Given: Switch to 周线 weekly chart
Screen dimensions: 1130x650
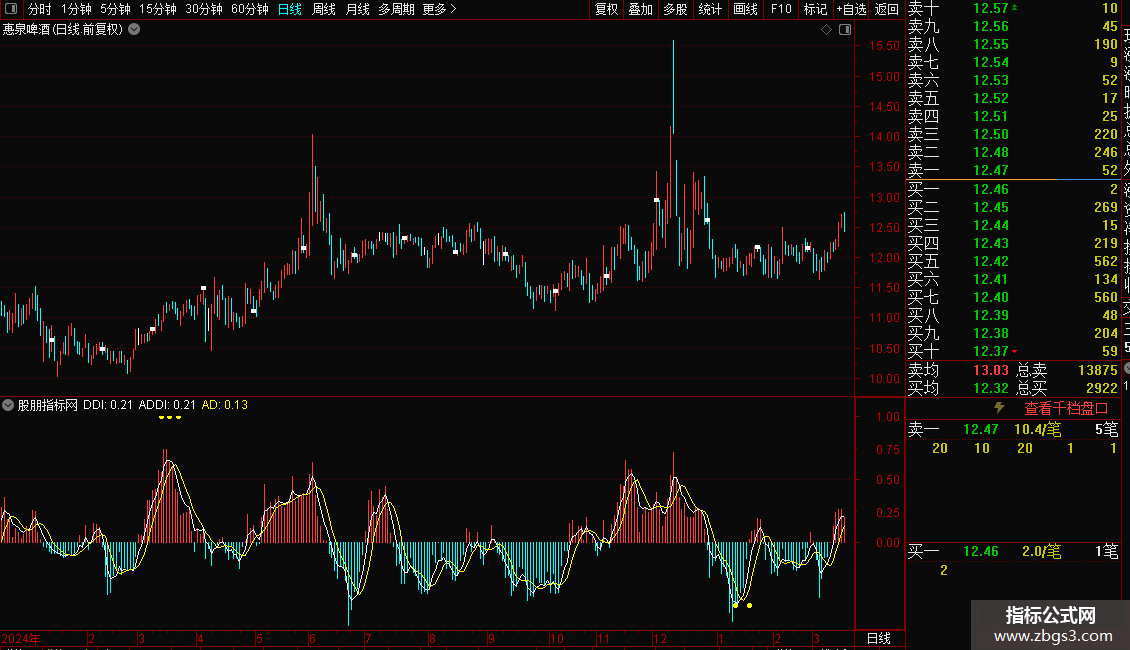Looking at the screenshot, I should click(324, 9).
